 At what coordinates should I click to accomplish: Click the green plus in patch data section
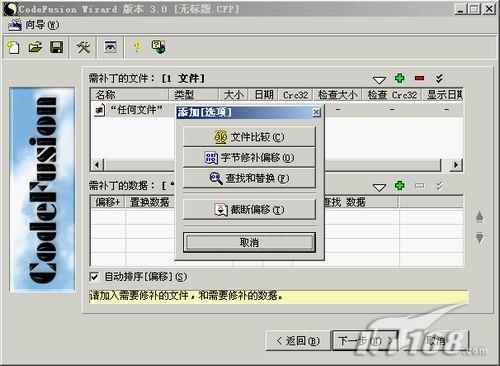[x=399, y=185]
